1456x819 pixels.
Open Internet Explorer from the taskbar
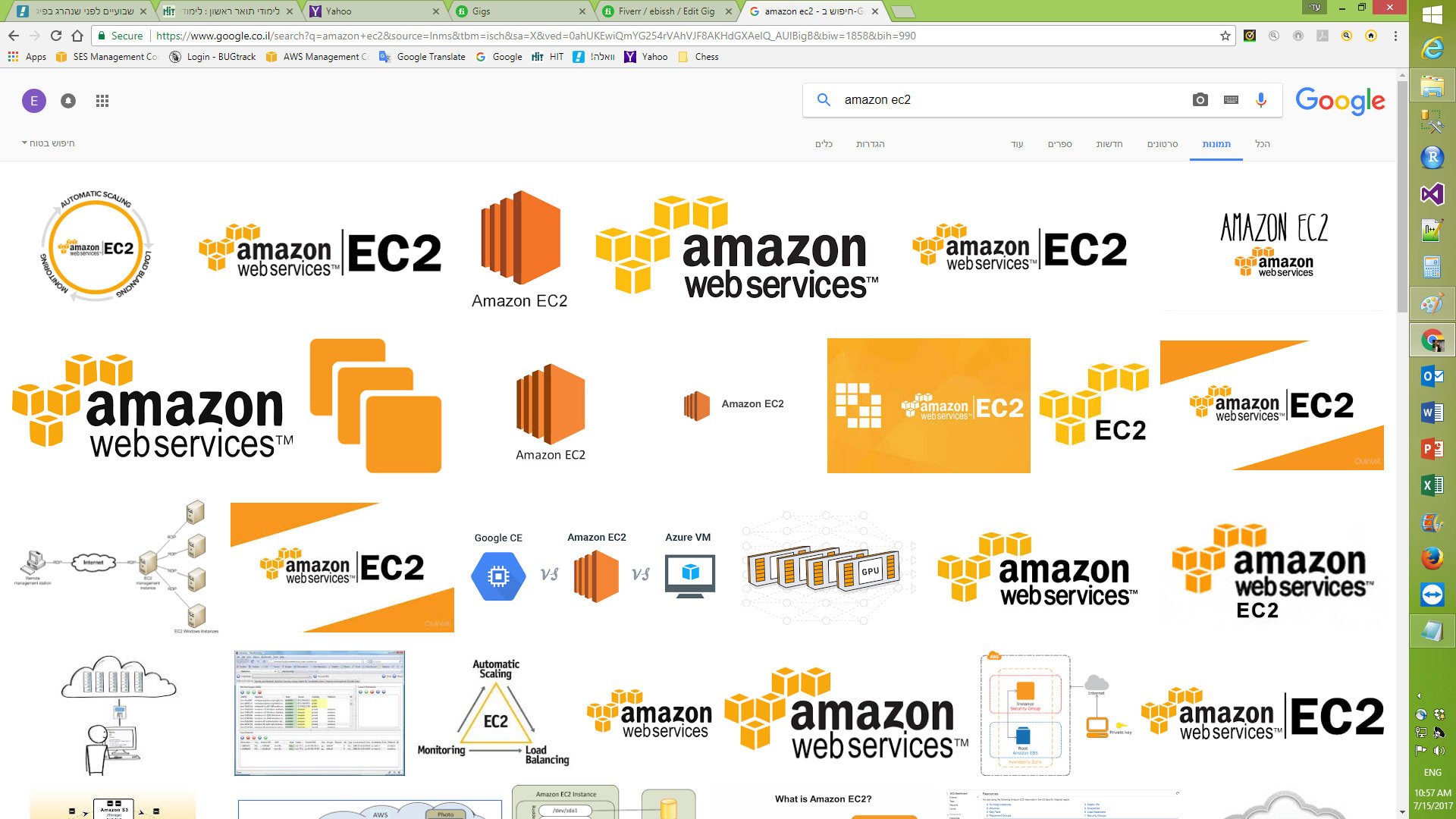(x=1432, y=49)
